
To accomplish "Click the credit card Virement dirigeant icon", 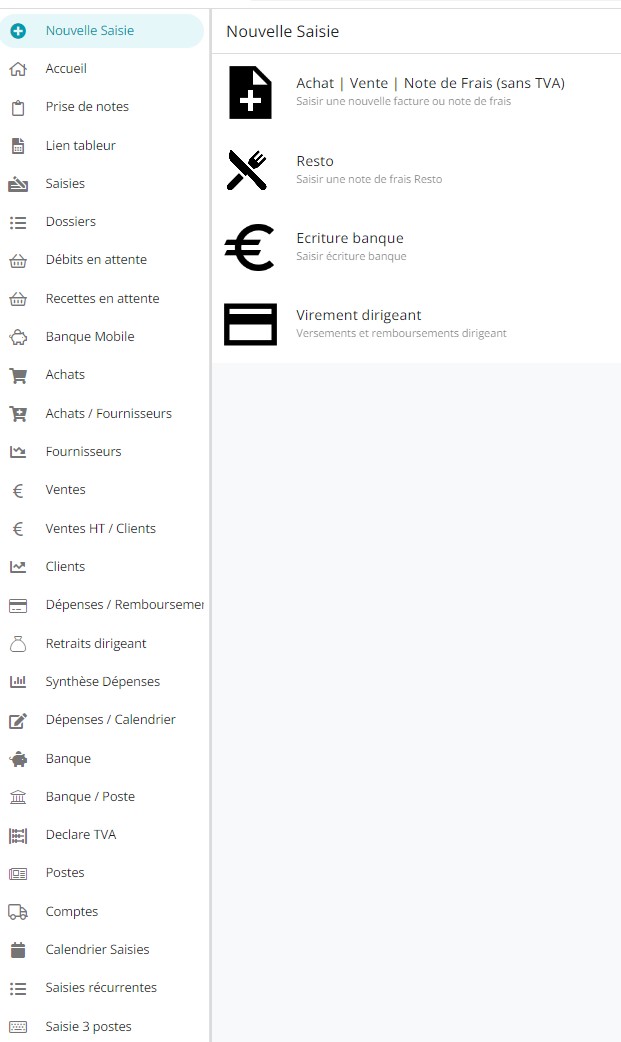I will 250,324.
